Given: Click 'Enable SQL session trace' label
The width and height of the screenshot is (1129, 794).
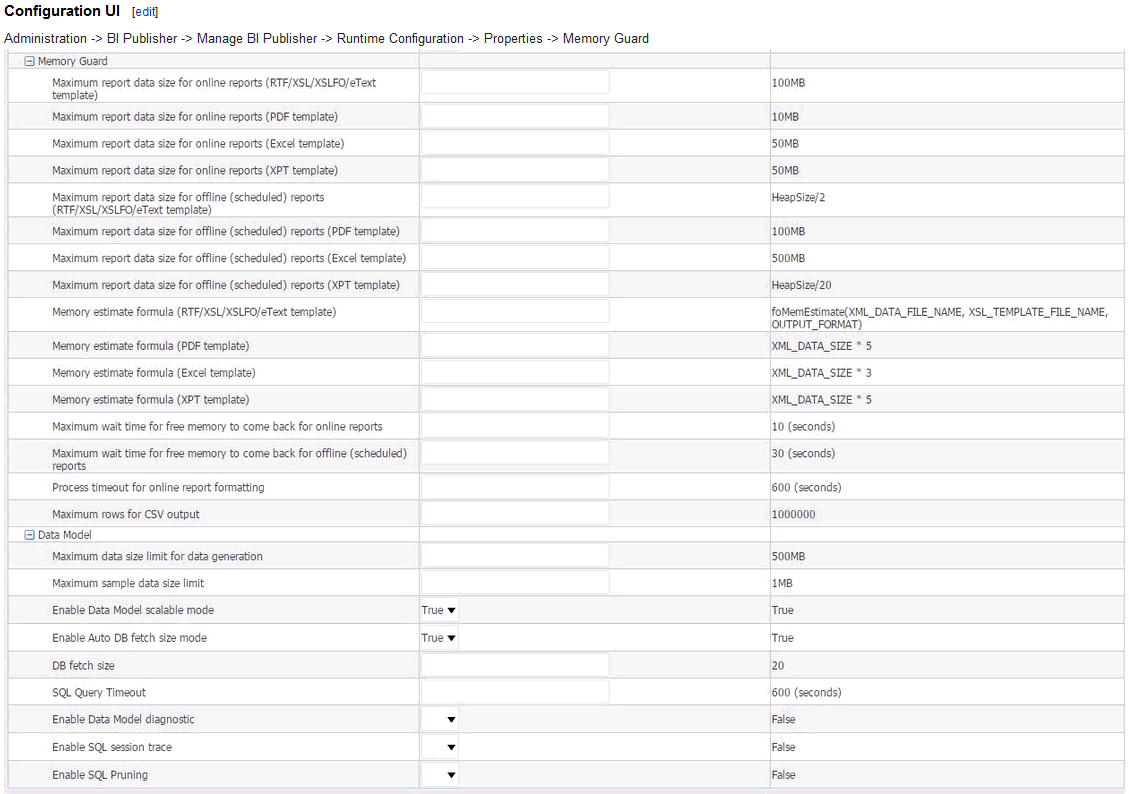Looking at the screenshot, I should 112,747.
